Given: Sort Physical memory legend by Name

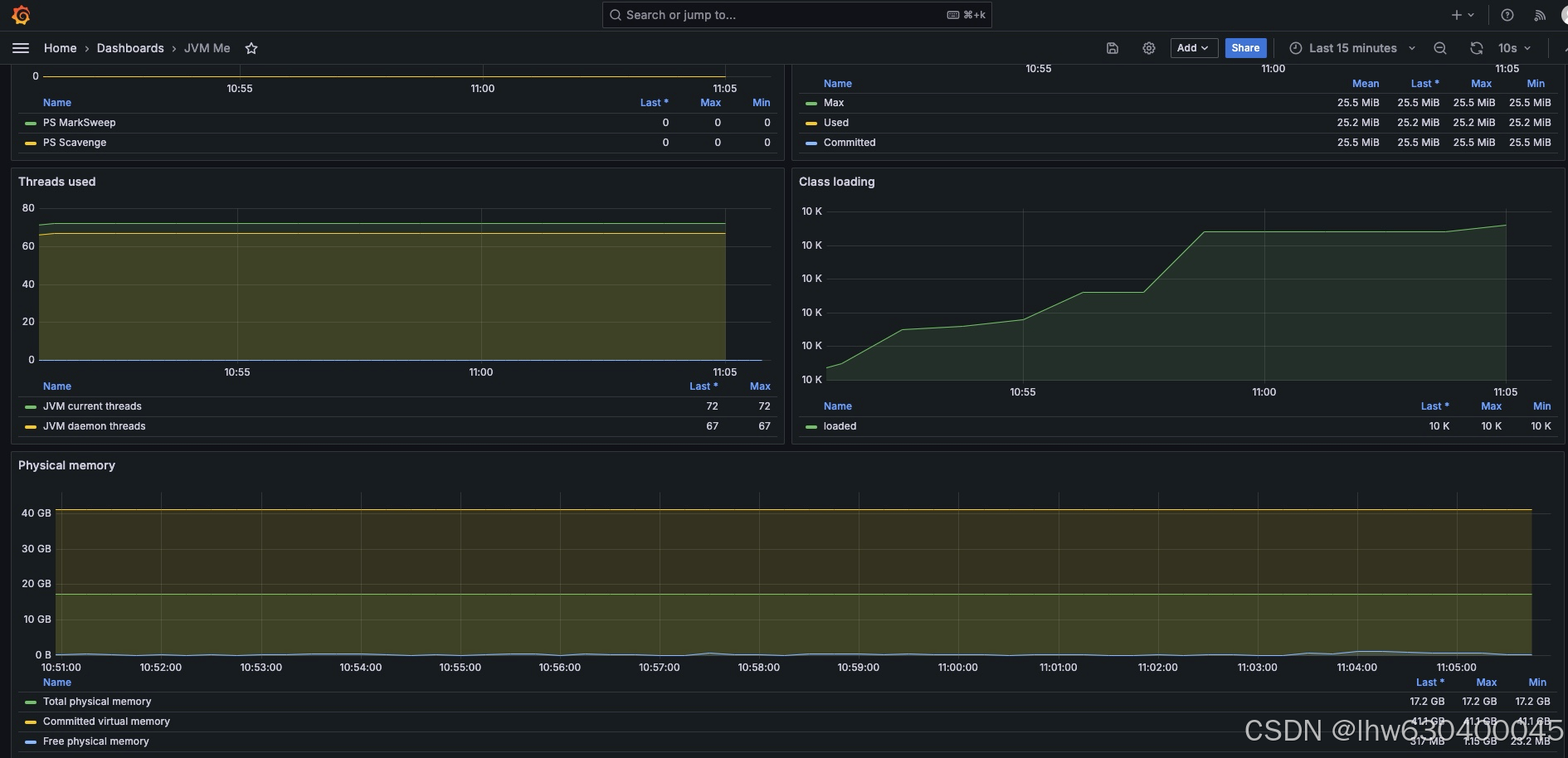Looking at the screenshot, I should tap(57, 683).
